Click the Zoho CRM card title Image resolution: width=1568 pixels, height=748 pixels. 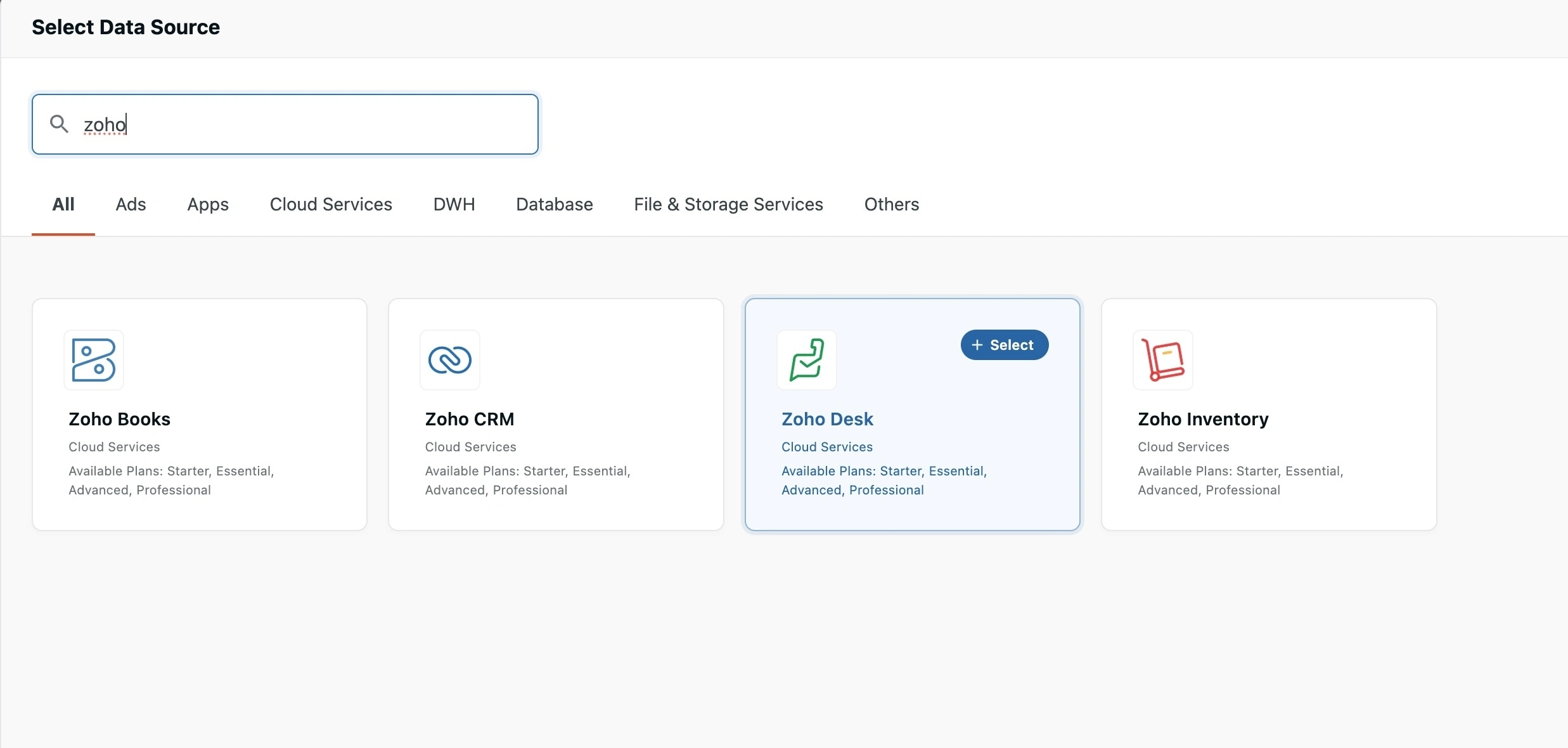tap(469, 419)
